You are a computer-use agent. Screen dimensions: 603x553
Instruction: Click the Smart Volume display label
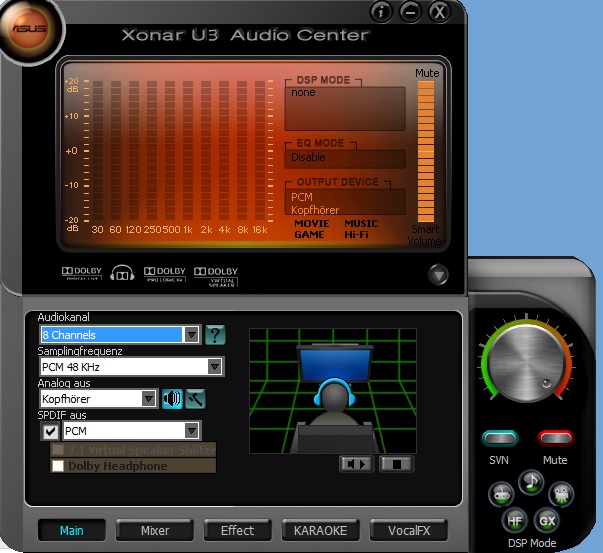[424, 235]
